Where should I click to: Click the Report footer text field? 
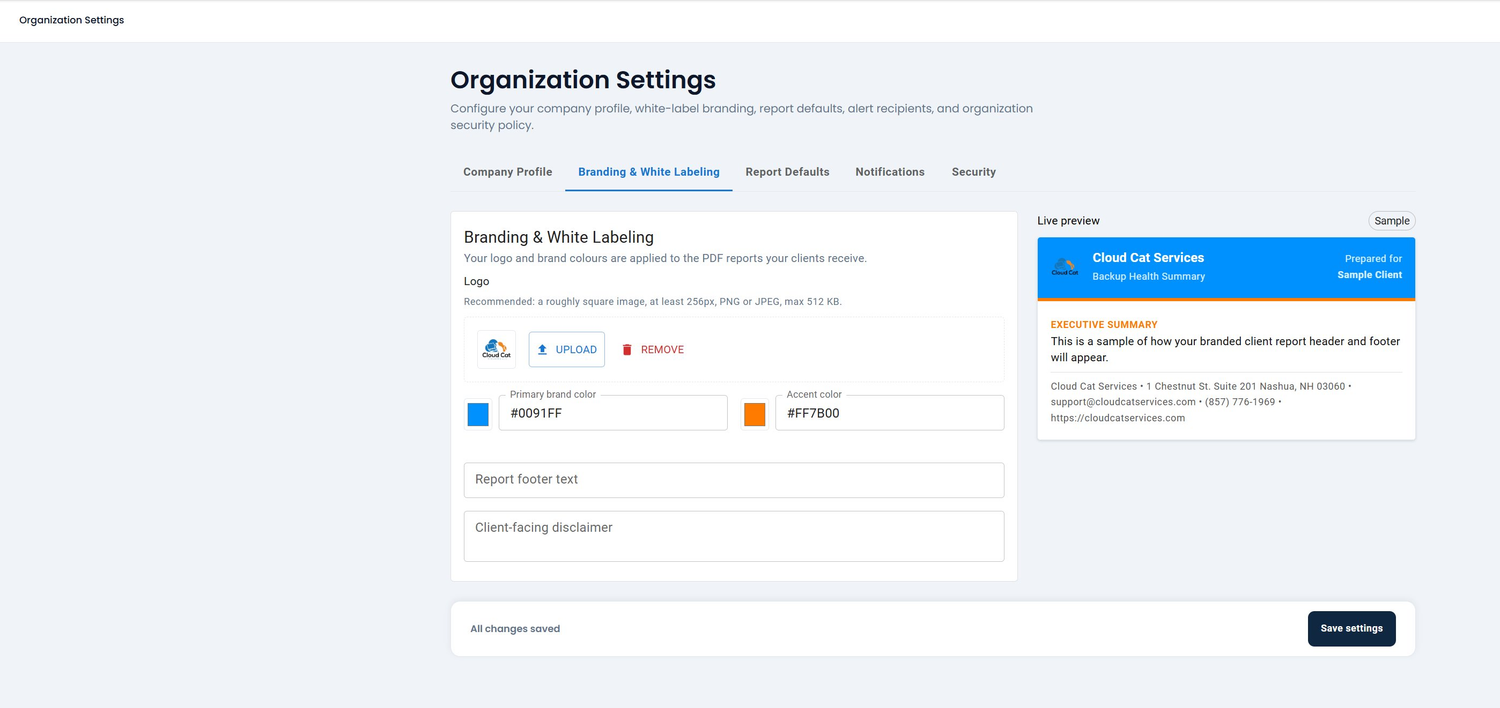point(734,480)
